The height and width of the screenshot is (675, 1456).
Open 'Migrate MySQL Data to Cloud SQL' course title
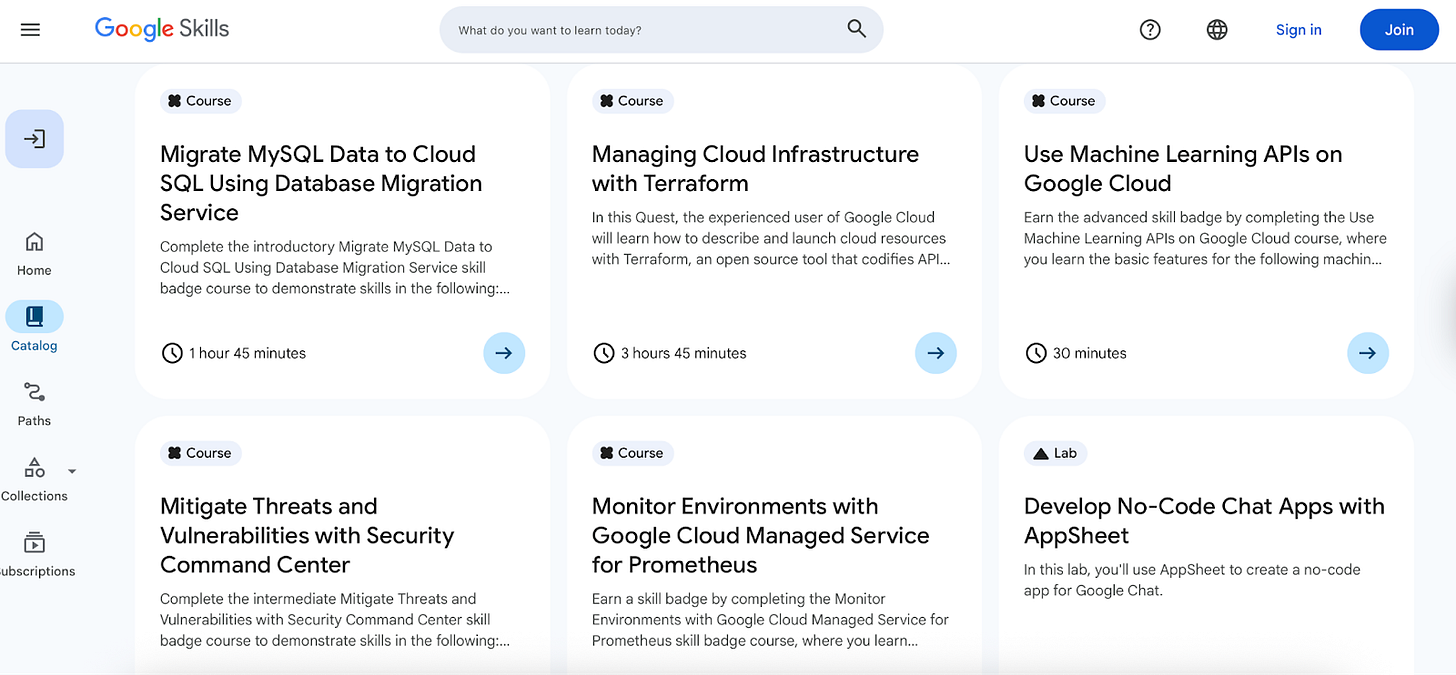tap(321, 183)
